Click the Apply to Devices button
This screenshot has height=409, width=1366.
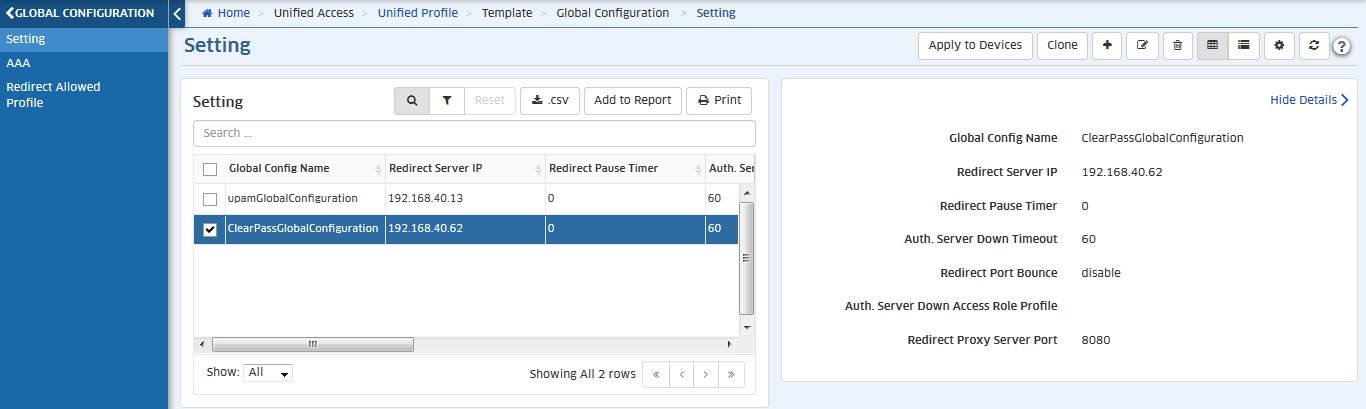(x=975, y=45)
